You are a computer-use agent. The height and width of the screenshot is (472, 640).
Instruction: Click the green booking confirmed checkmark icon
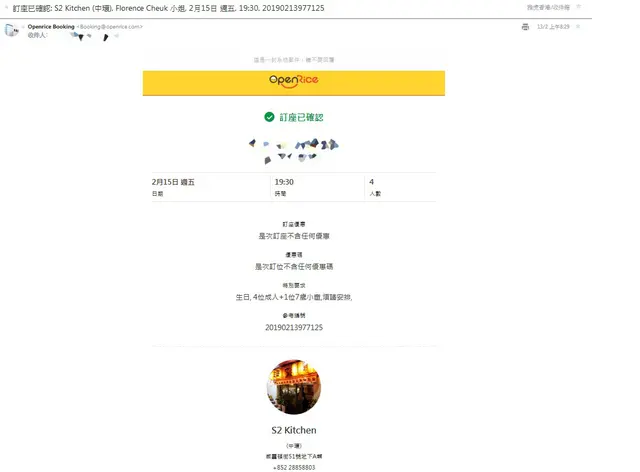(269, 117)
